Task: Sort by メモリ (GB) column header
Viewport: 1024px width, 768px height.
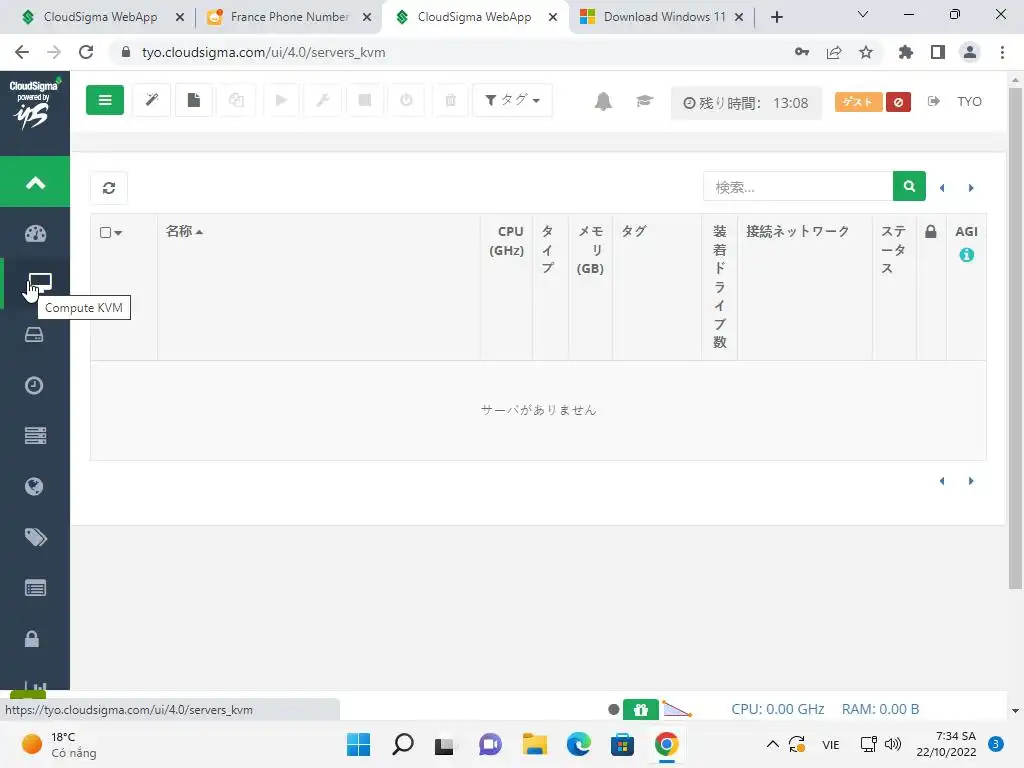Action: tap(590, 250)
